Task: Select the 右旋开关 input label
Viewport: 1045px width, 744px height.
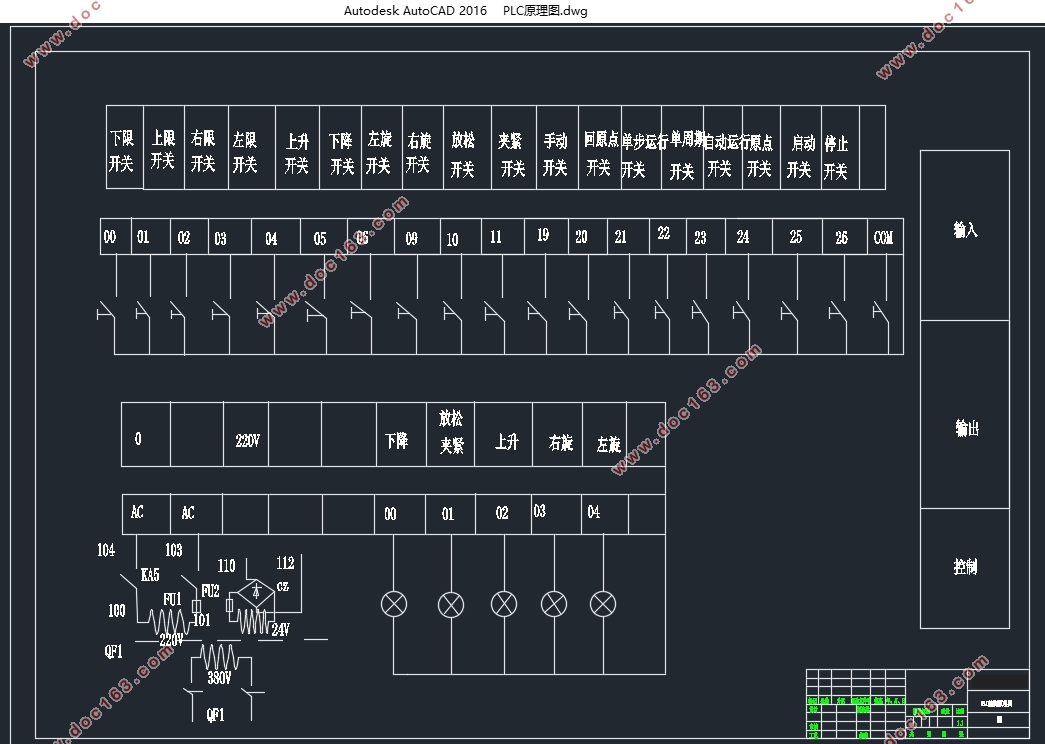Action: pyautogui.click(x=419, y=152)
